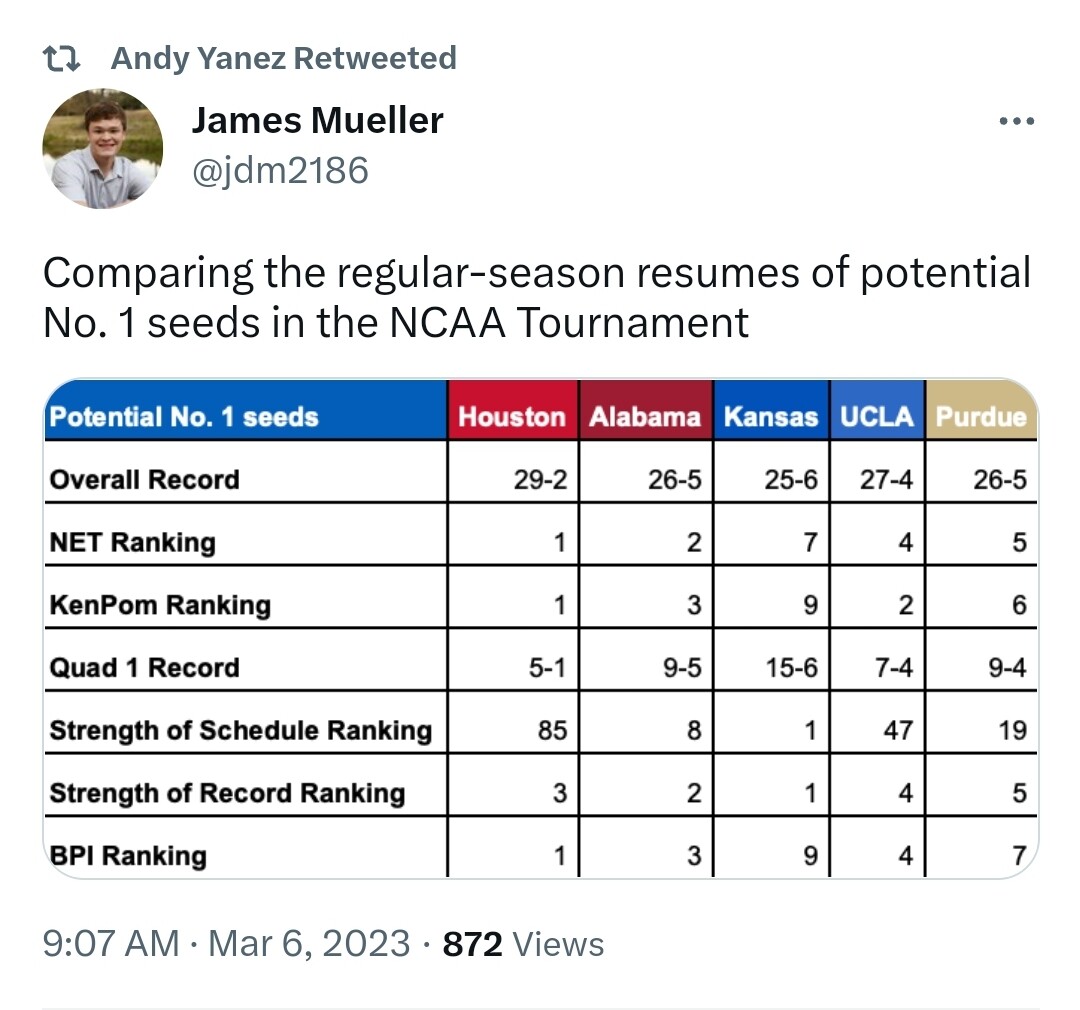Open James Mueller's profile picture
This screenshot has width=1080, height=1010.
[x=102, y=149]
